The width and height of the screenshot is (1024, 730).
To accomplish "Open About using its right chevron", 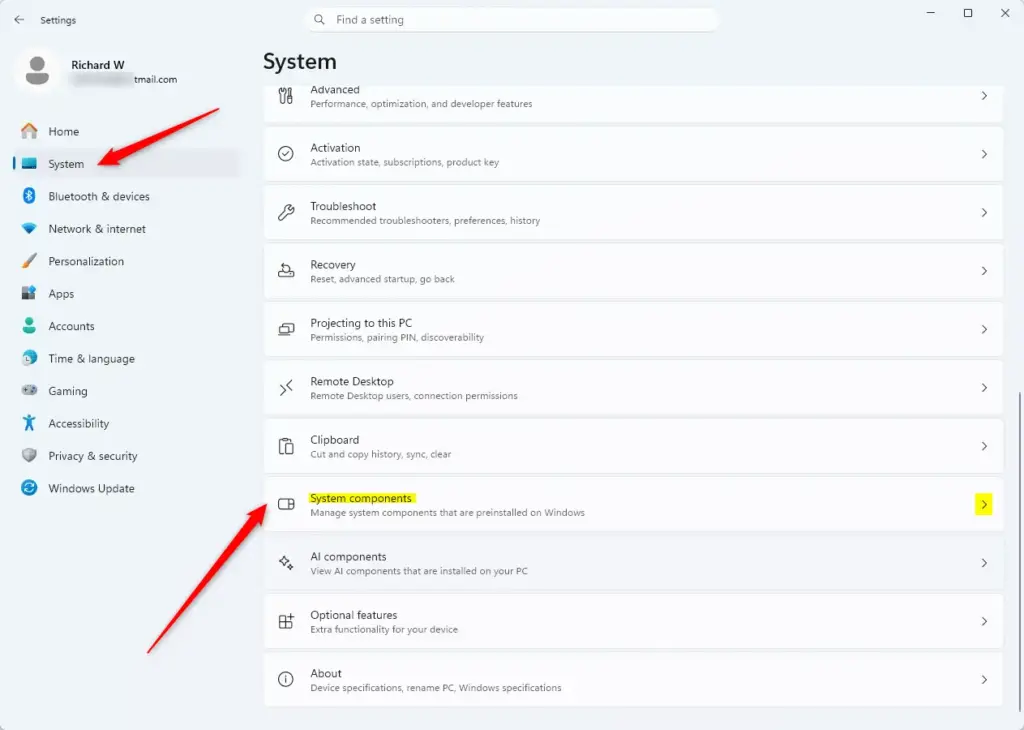I will click(984, 679).
